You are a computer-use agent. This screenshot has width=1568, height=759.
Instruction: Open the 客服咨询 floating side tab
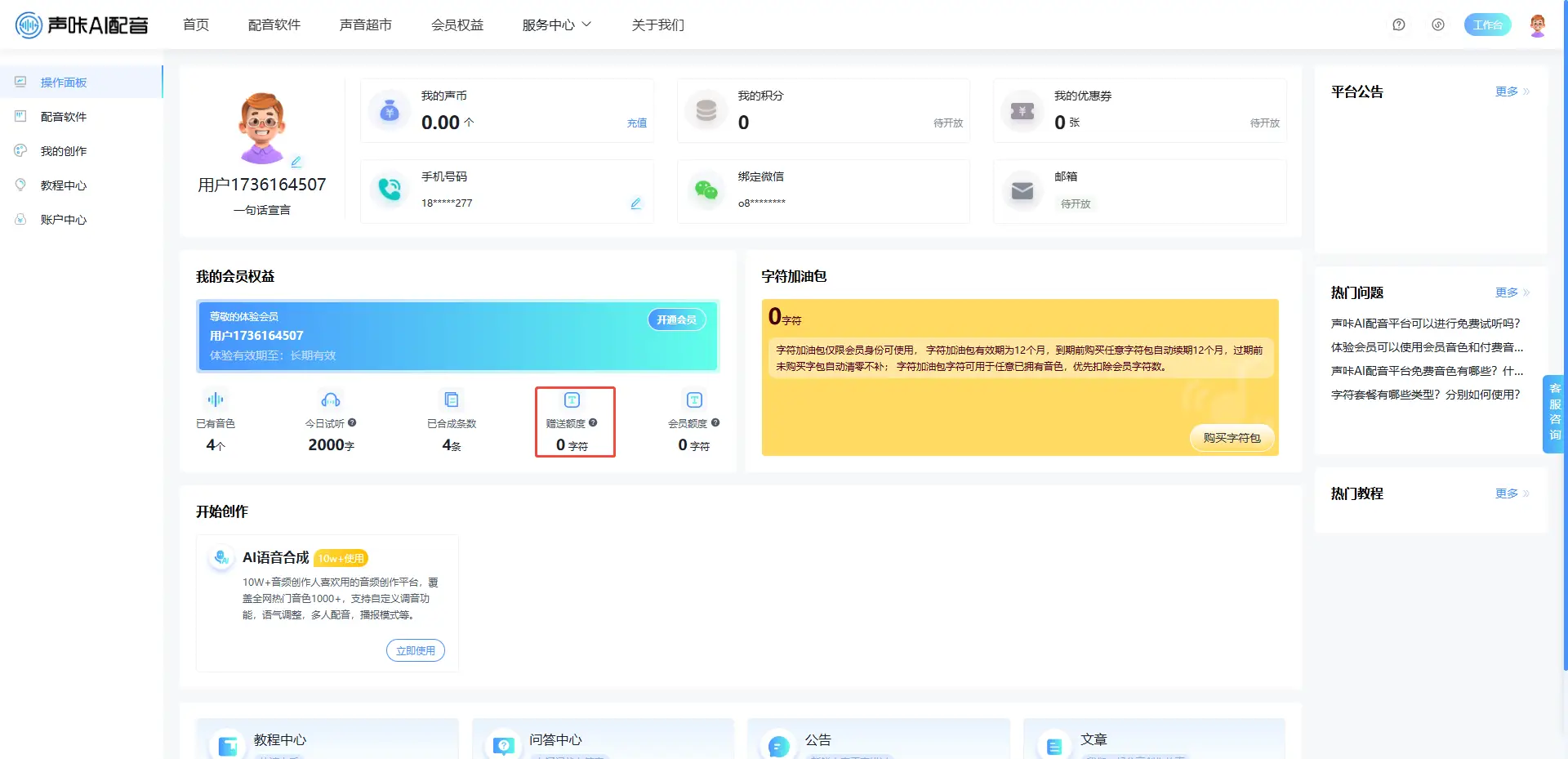pyautogui.click(x=1554, y=413)
